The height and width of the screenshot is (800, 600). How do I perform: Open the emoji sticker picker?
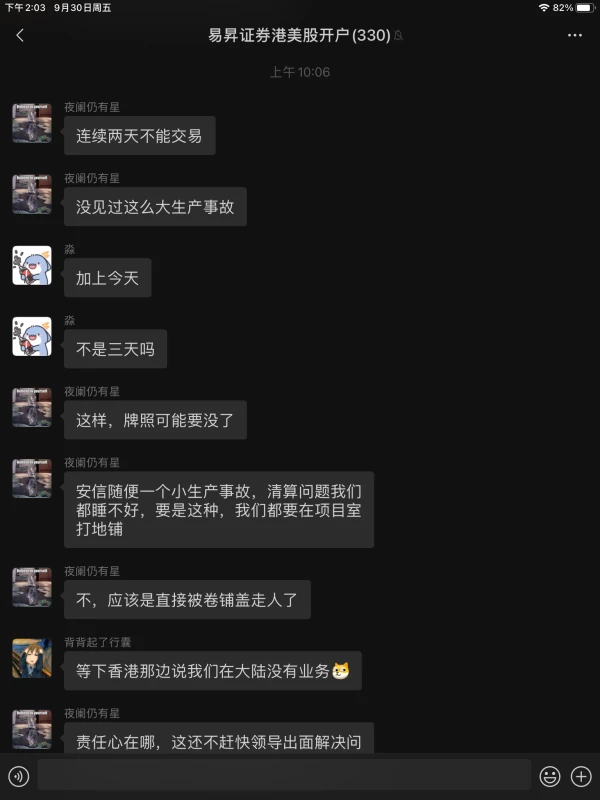click(x=550, y=777)
